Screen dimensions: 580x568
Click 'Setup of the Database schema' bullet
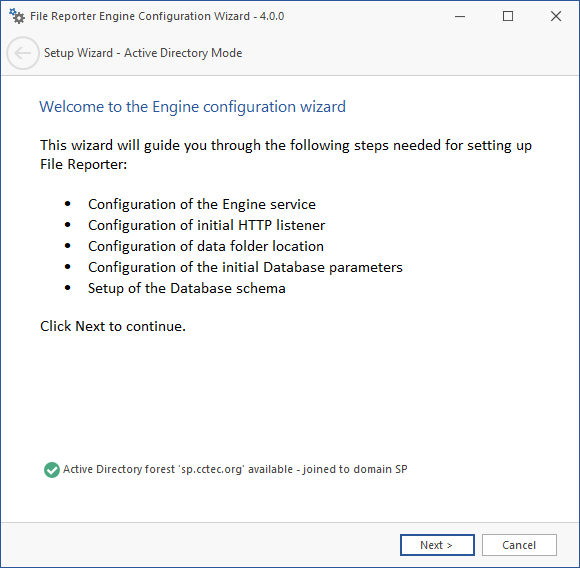click(186, 288)
